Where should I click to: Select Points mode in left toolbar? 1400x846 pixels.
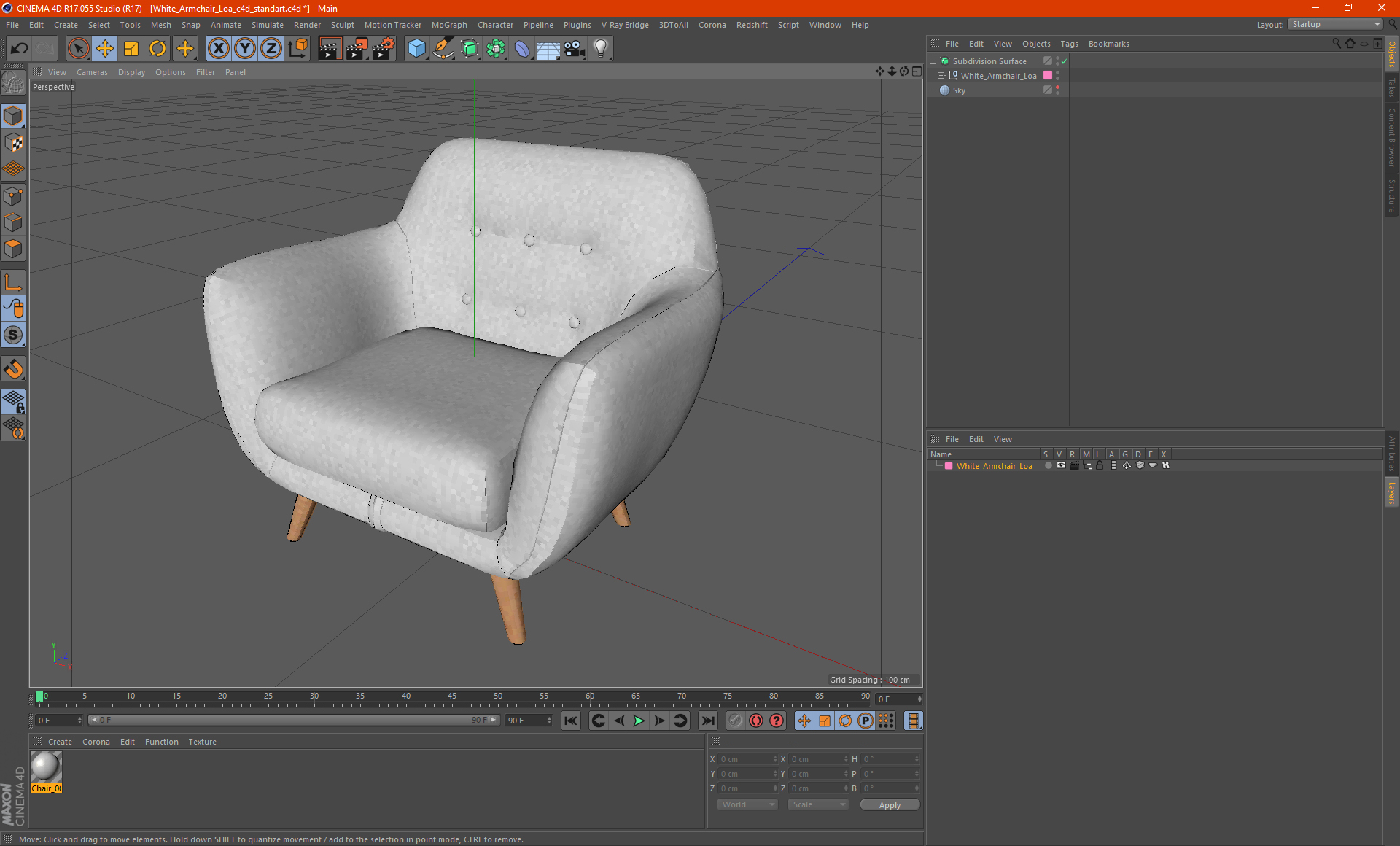(13, 196)
